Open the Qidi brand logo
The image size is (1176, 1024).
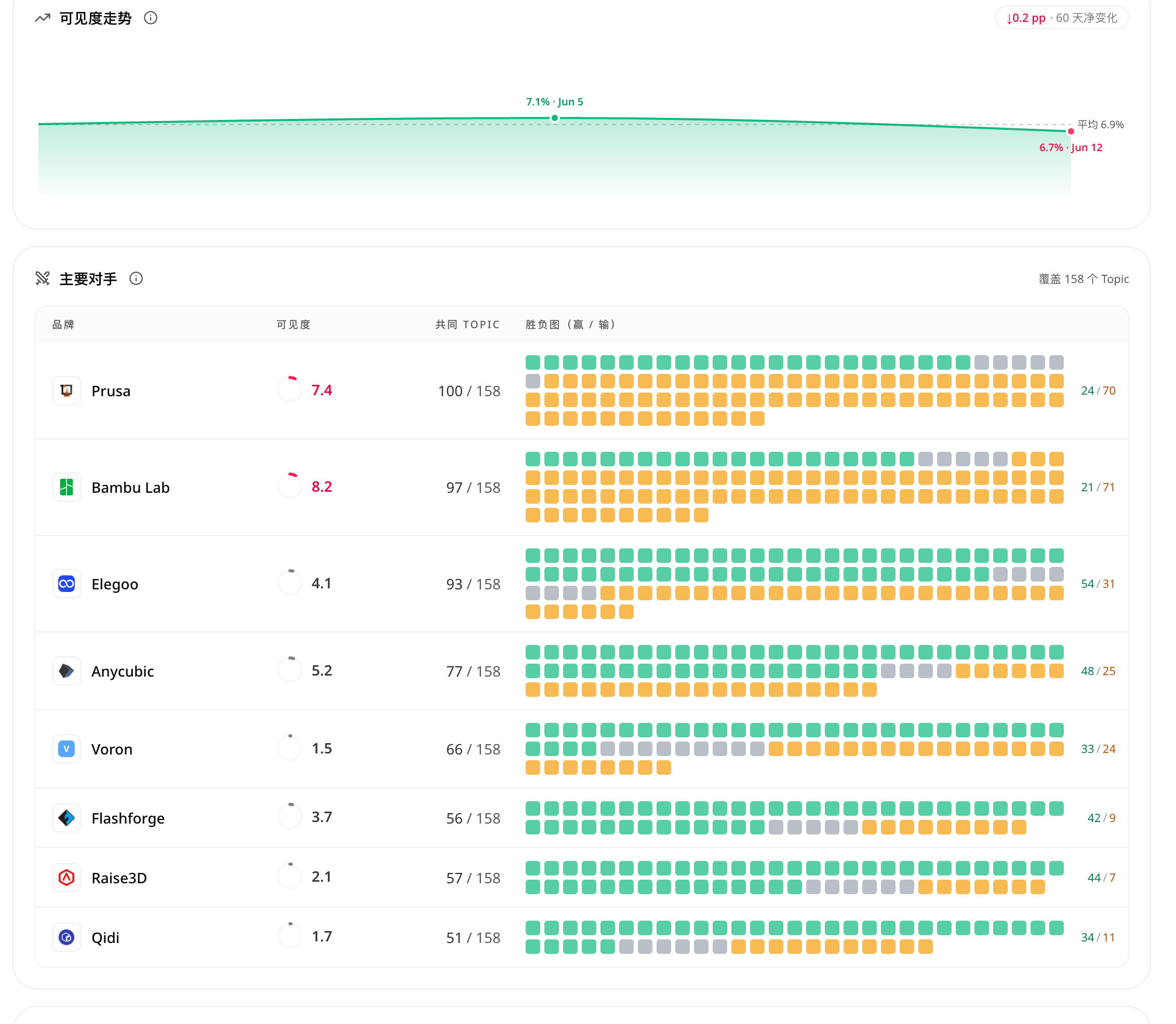click(x=66, y=938)
